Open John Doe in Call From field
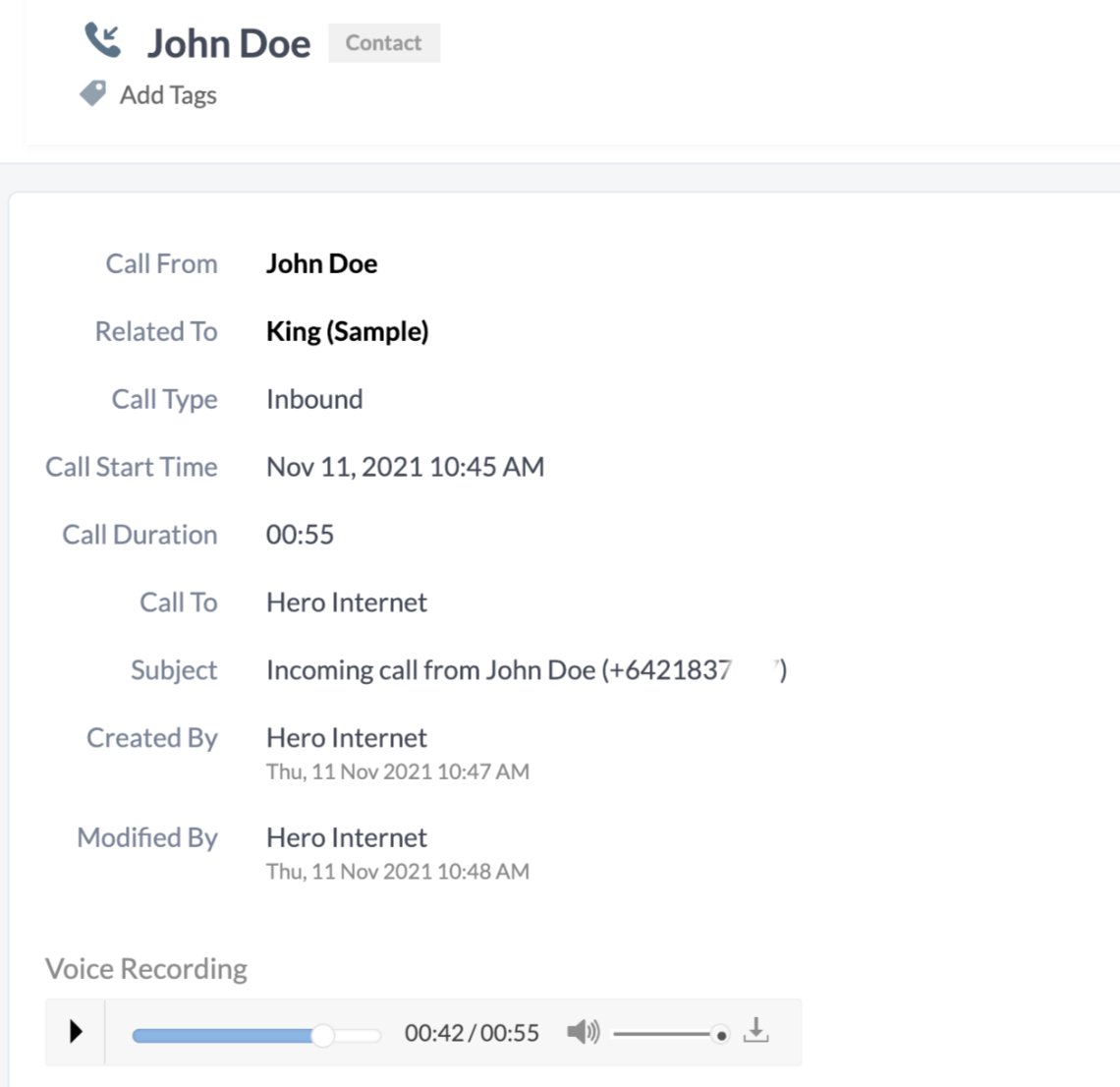 click(321, 263)
